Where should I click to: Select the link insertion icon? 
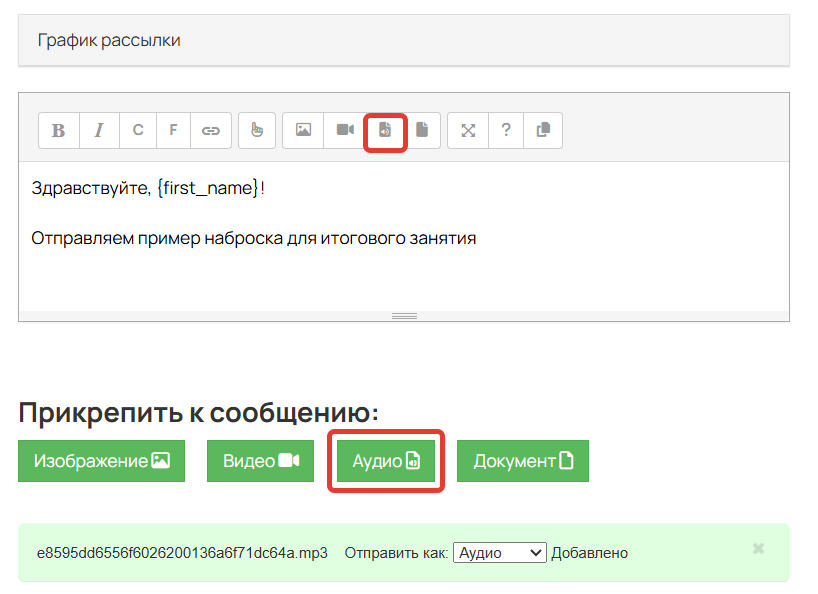click(x=209, y=130)
